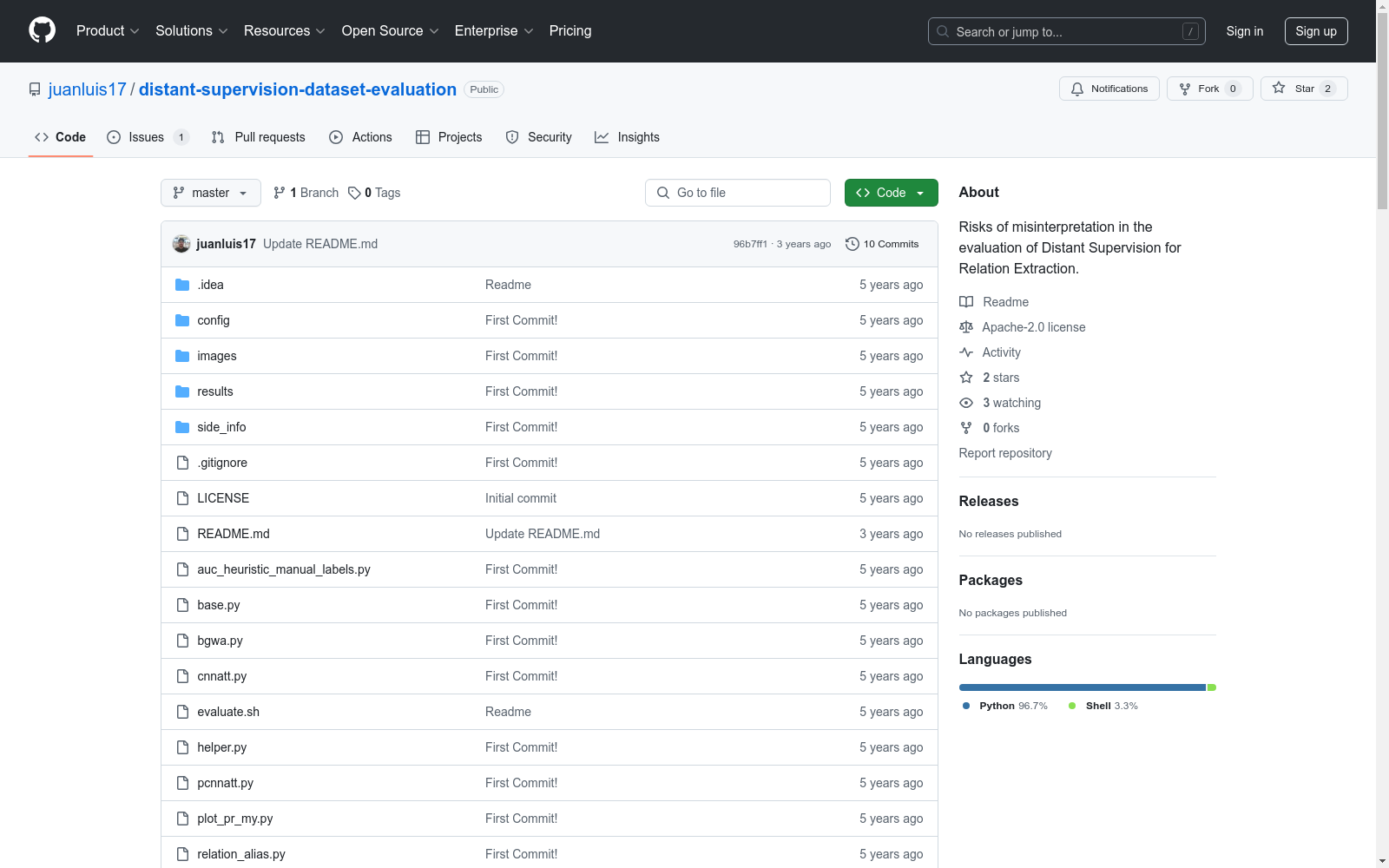Click the GitHub logo icon

42,30
